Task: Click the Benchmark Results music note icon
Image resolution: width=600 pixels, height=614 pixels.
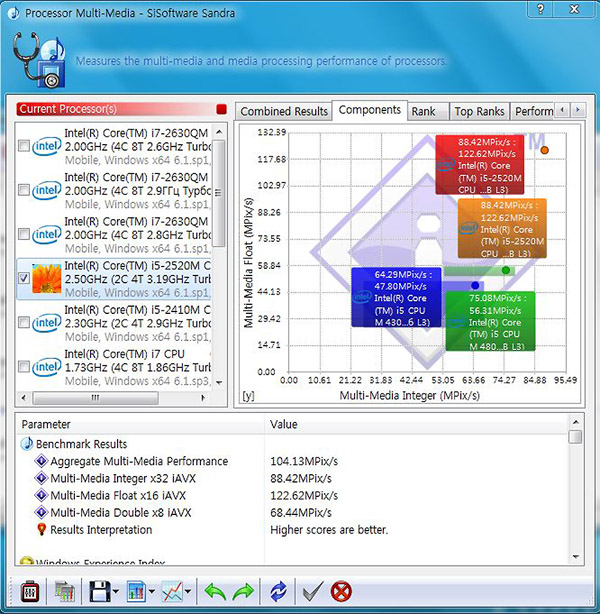Action: point(26,444)
